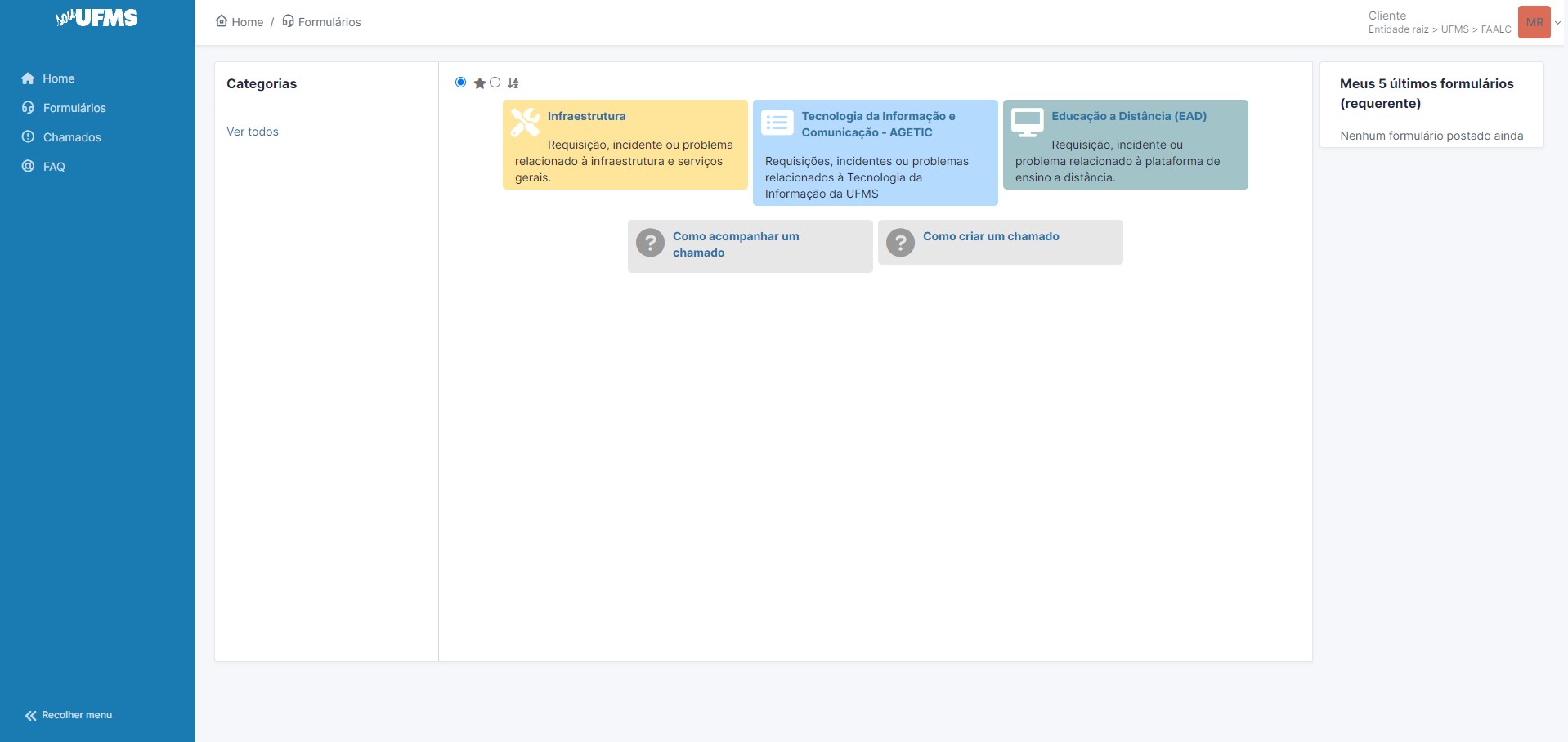Viewport: 1568px width, 742px height.
Task: Select the alphabetical sort radio button
Action: [x=495, y=83]
